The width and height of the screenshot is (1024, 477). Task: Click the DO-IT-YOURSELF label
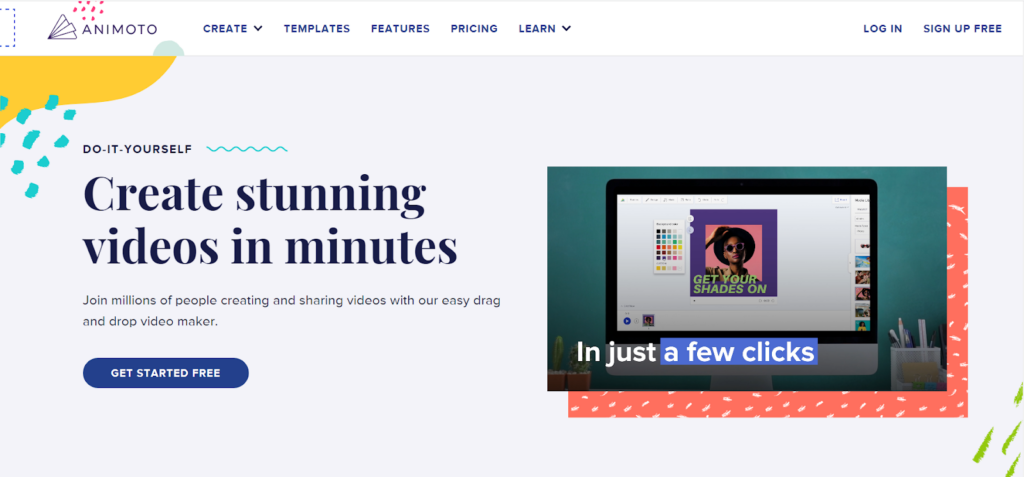pyautogui.click(x=137, y=150)
